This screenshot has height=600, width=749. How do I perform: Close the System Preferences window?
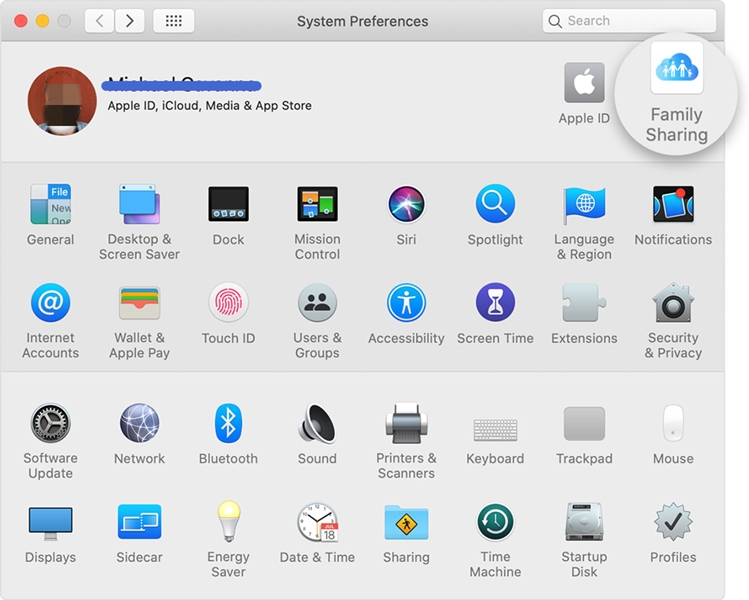(x=21, y=21)
